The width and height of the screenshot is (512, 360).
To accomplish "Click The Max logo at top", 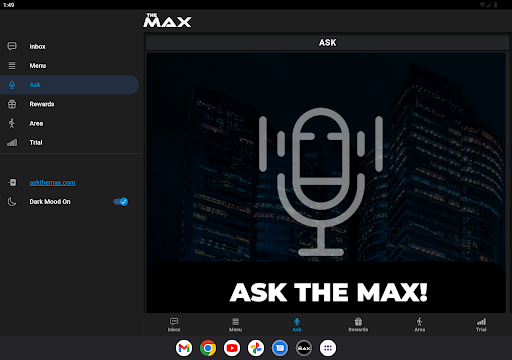I will click(x=167, y=20).
